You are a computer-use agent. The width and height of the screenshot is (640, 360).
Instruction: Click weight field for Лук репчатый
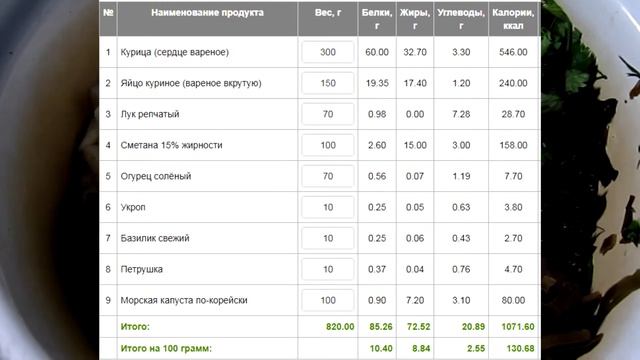(x=328, y=114)
